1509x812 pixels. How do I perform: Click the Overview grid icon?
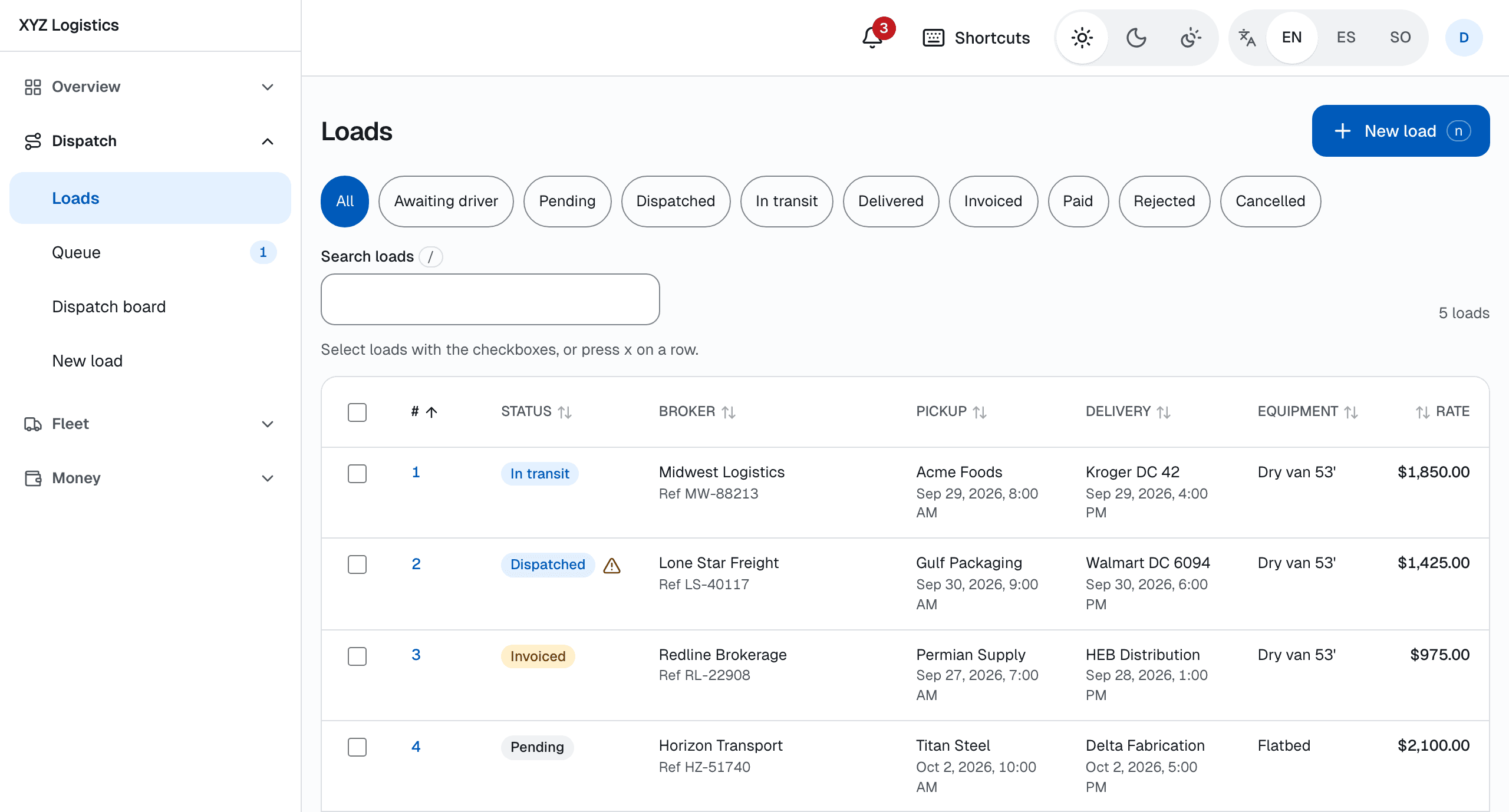33,87
